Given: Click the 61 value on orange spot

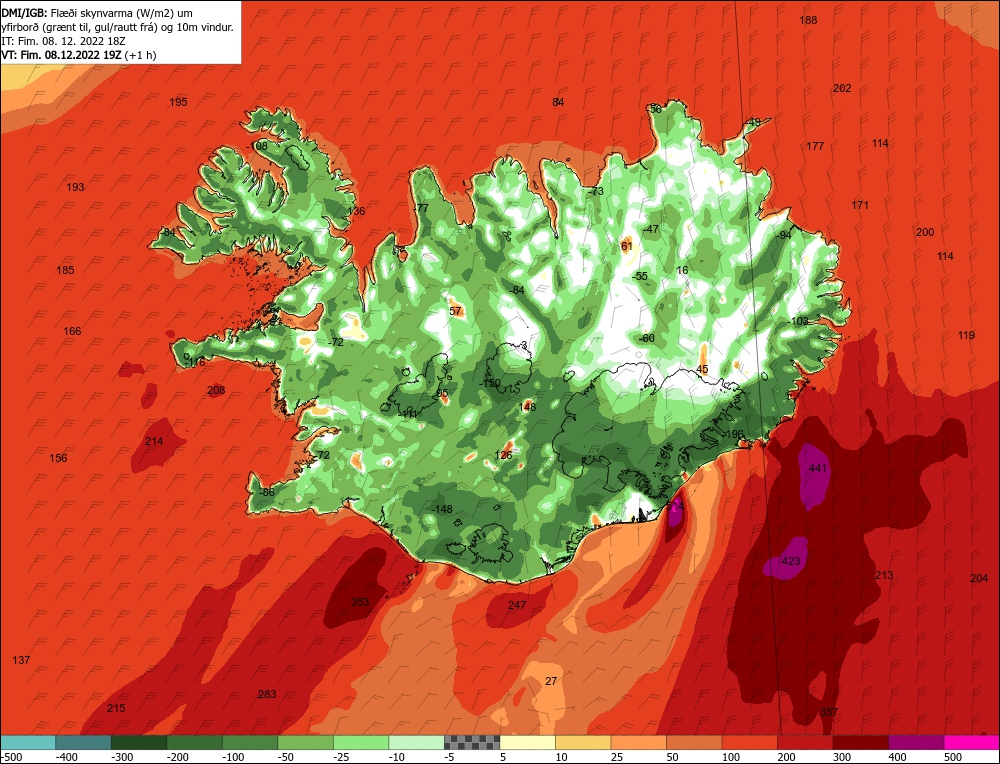Looking at the screenshot, I should coord(627,246).
